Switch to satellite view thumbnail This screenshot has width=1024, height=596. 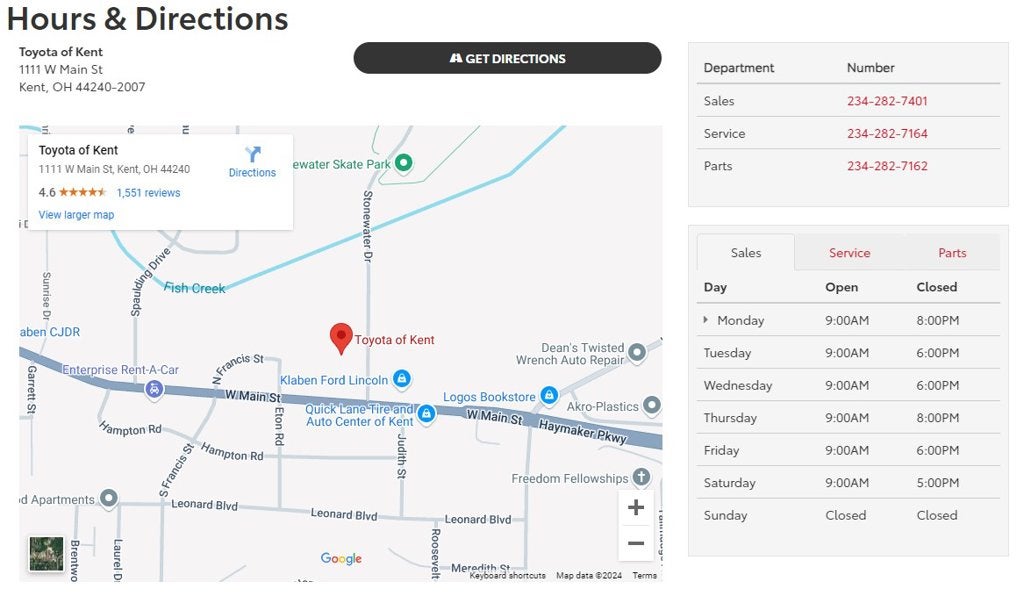click(x=46, y=554)
